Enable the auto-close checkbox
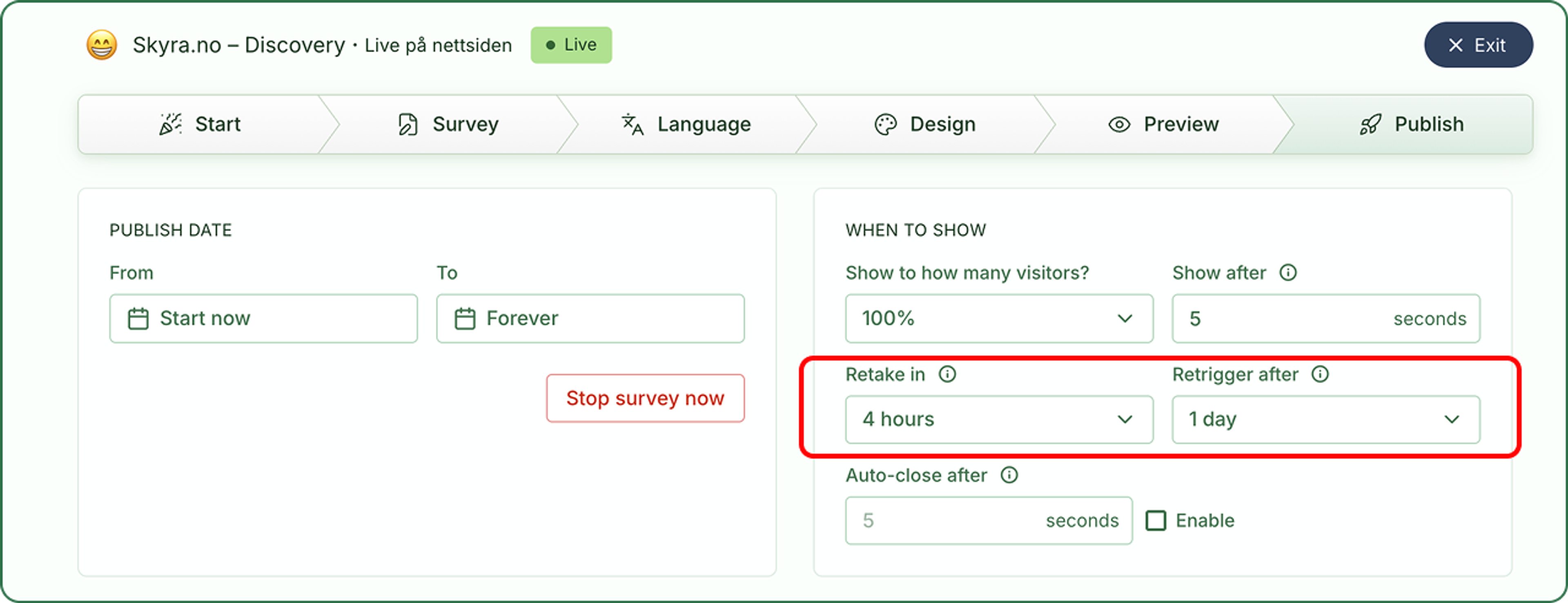The width and height of the screenshot is (1568, 603). [x=1156, y=520]
